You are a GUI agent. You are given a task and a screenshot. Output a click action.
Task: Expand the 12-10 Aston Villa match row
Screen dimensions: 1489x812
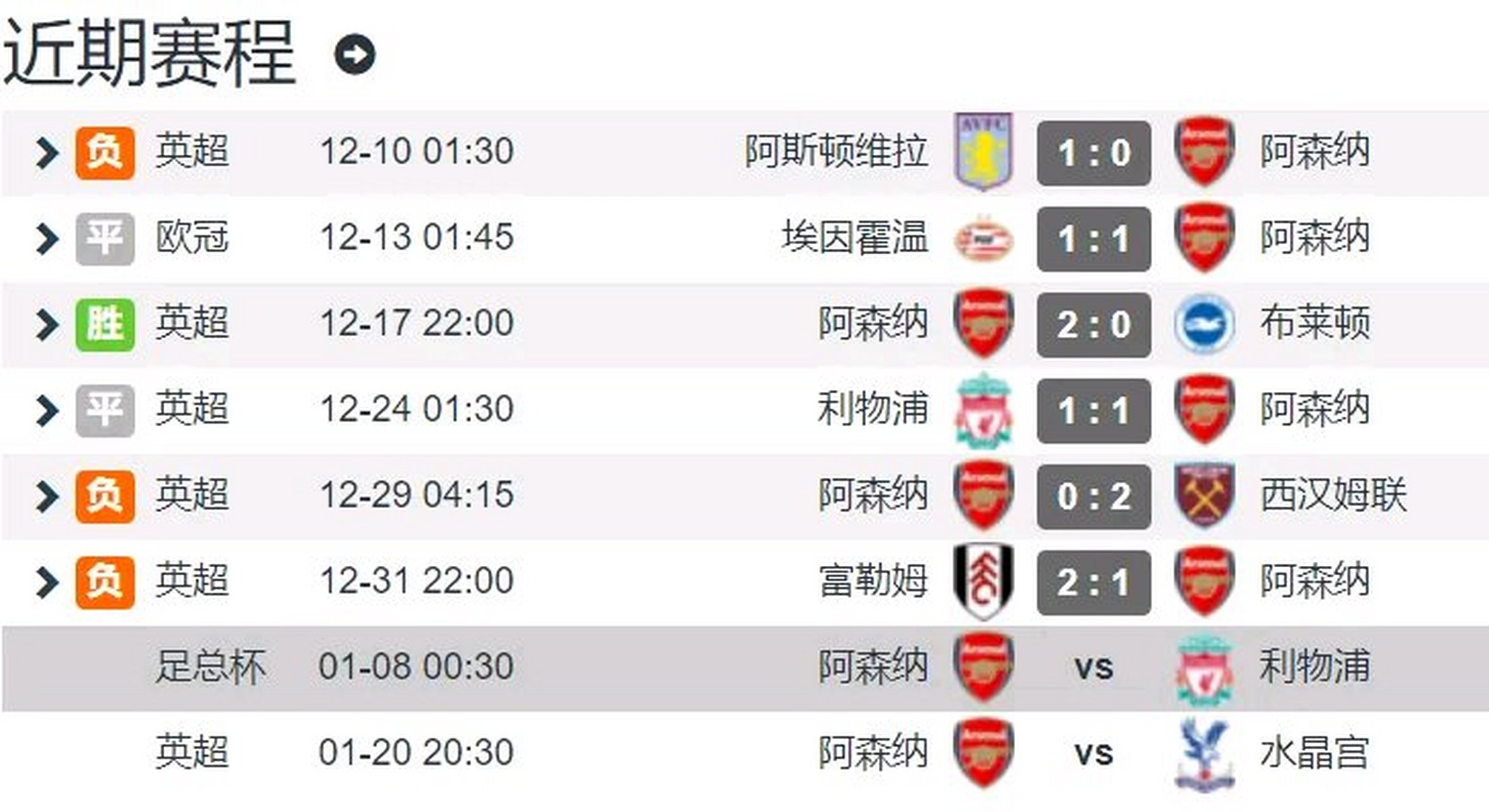coord(47,153)
